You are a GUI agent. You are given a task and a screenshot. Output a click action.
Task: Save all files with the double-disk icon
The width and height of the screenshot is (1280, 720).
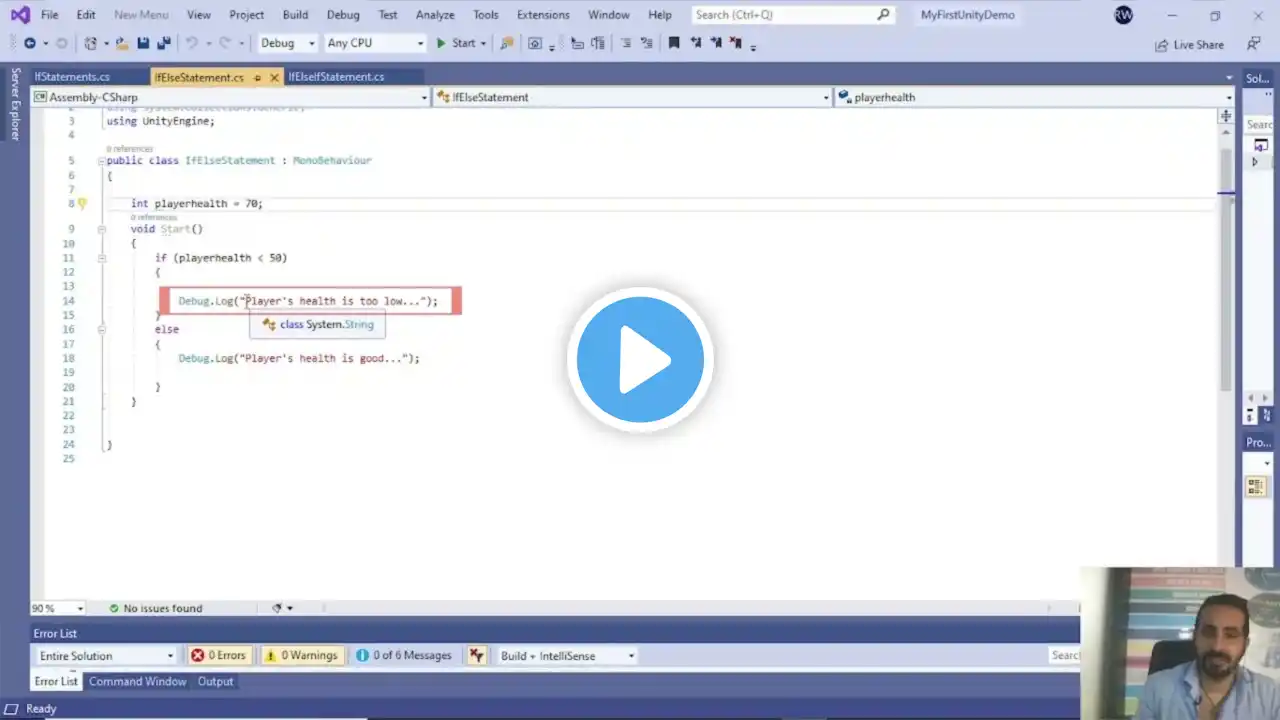164,43
